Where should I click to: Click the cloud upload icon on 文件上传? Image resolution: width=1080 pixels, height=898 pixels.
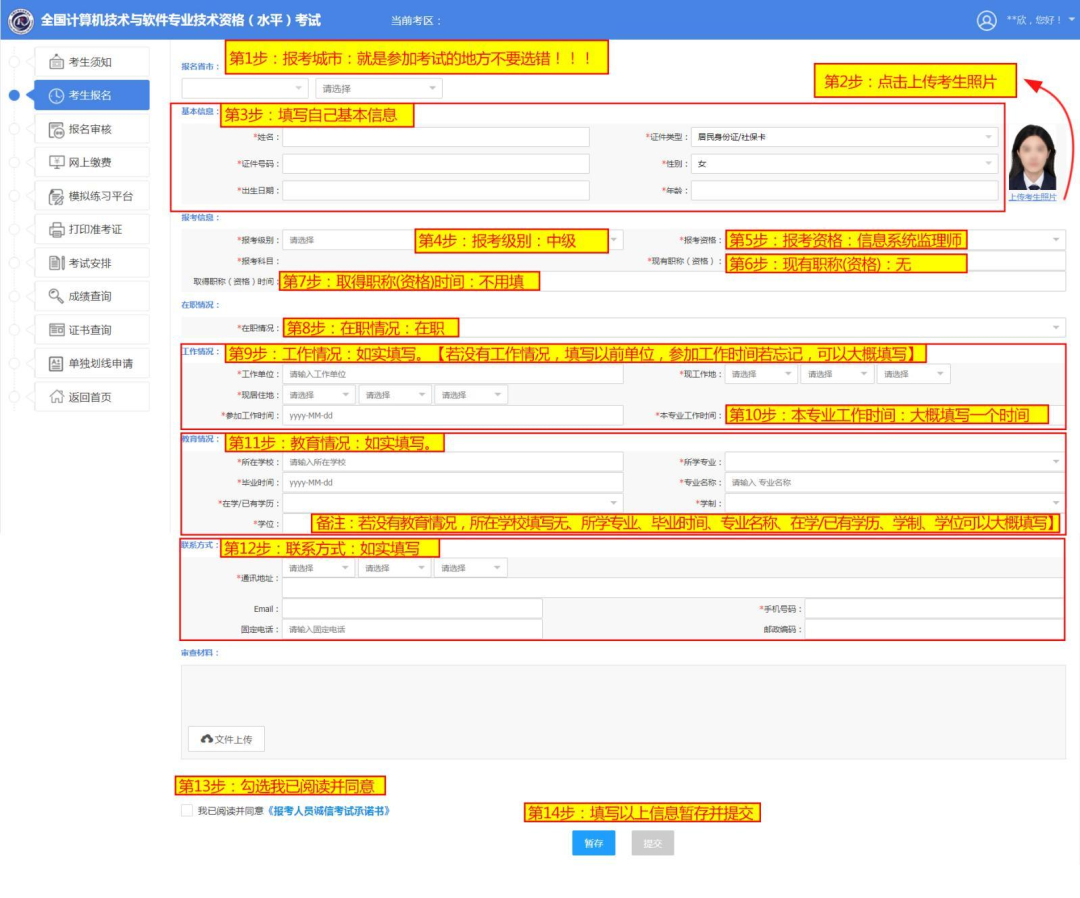(x=206, y=739)
